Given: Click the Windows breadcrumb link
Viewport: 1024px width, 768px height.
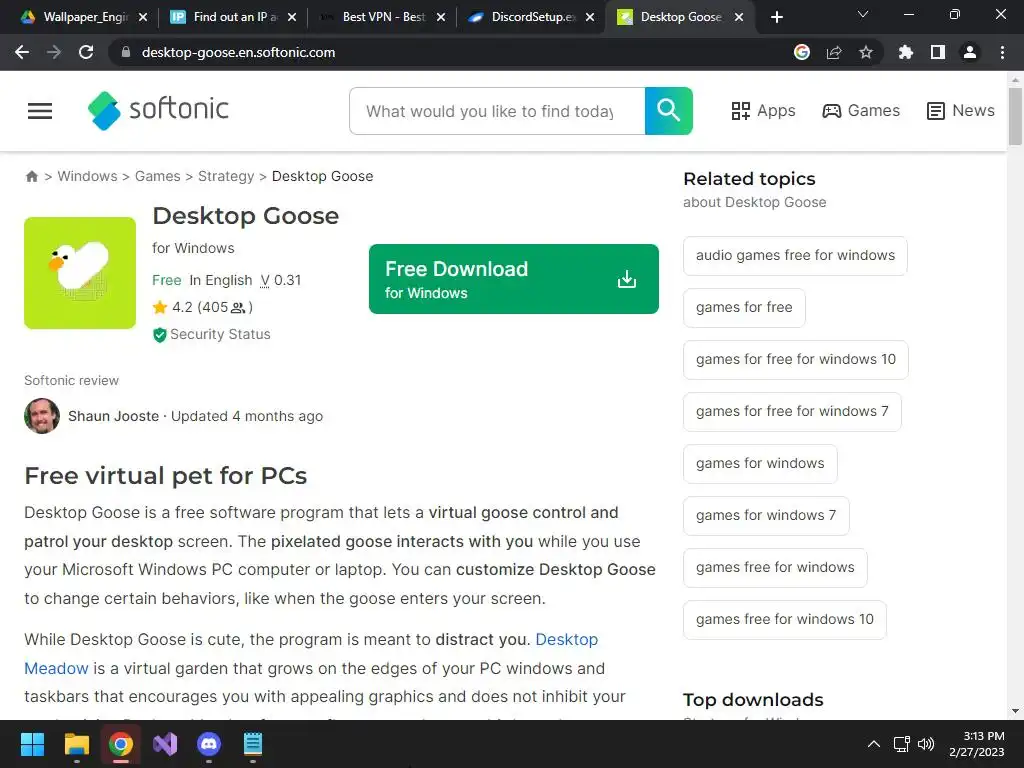Looking at the screenshot, I should click(88, 176).
